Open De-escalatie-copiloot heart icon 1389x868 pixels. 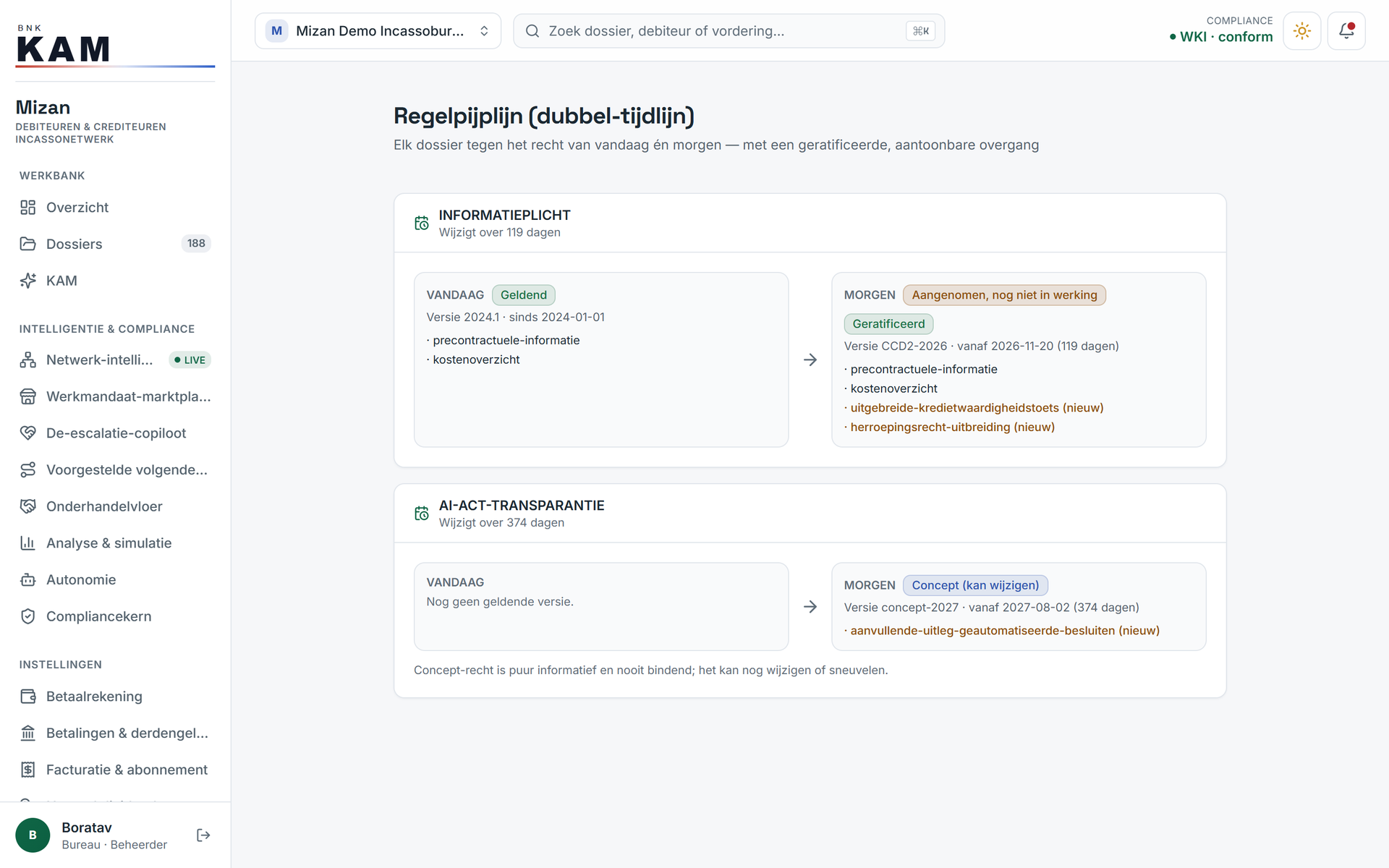point(27,433)
